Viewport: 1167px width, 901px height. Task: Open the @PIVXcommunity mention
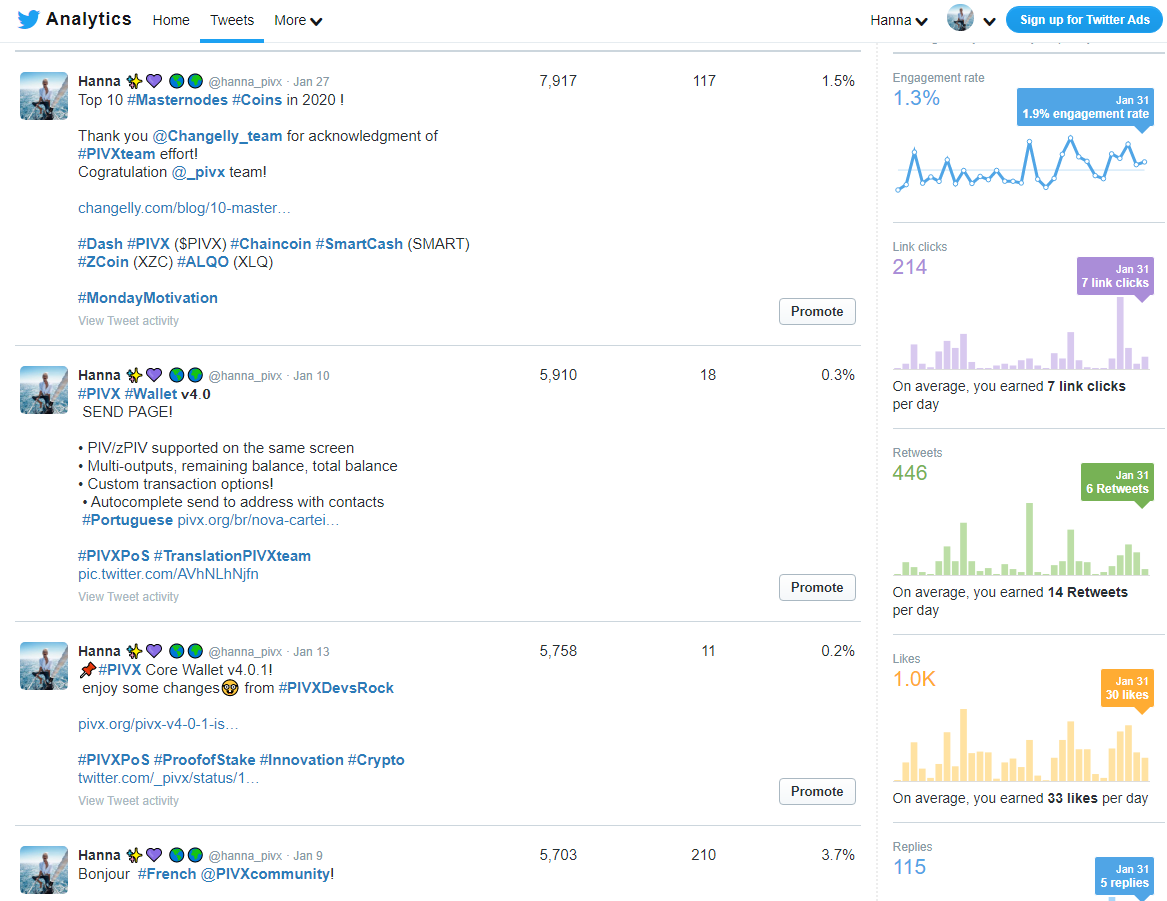click(x=266, y=873)
